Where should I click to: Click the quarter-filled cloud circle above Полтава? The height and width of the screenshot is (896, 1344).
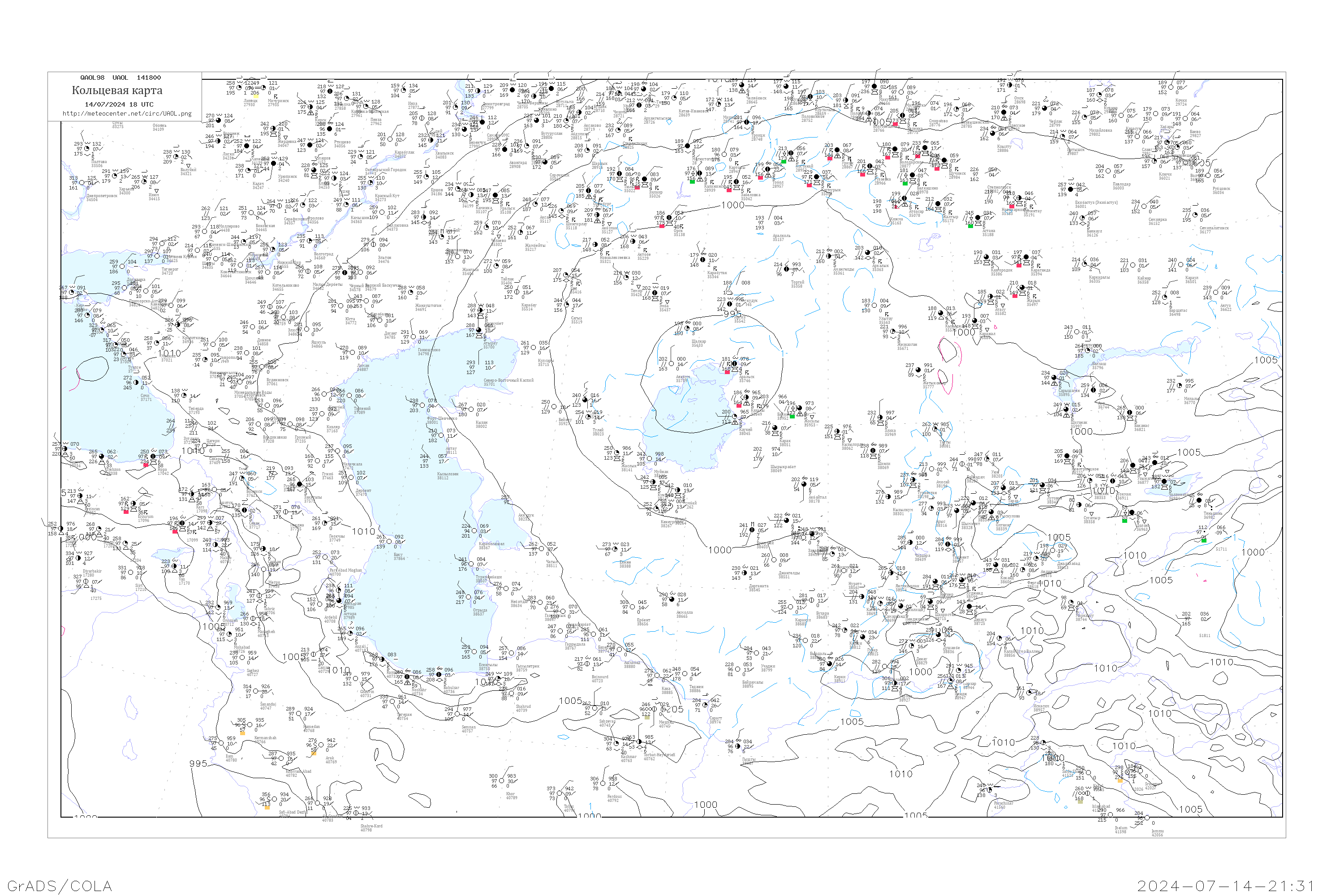coord(87,149)
